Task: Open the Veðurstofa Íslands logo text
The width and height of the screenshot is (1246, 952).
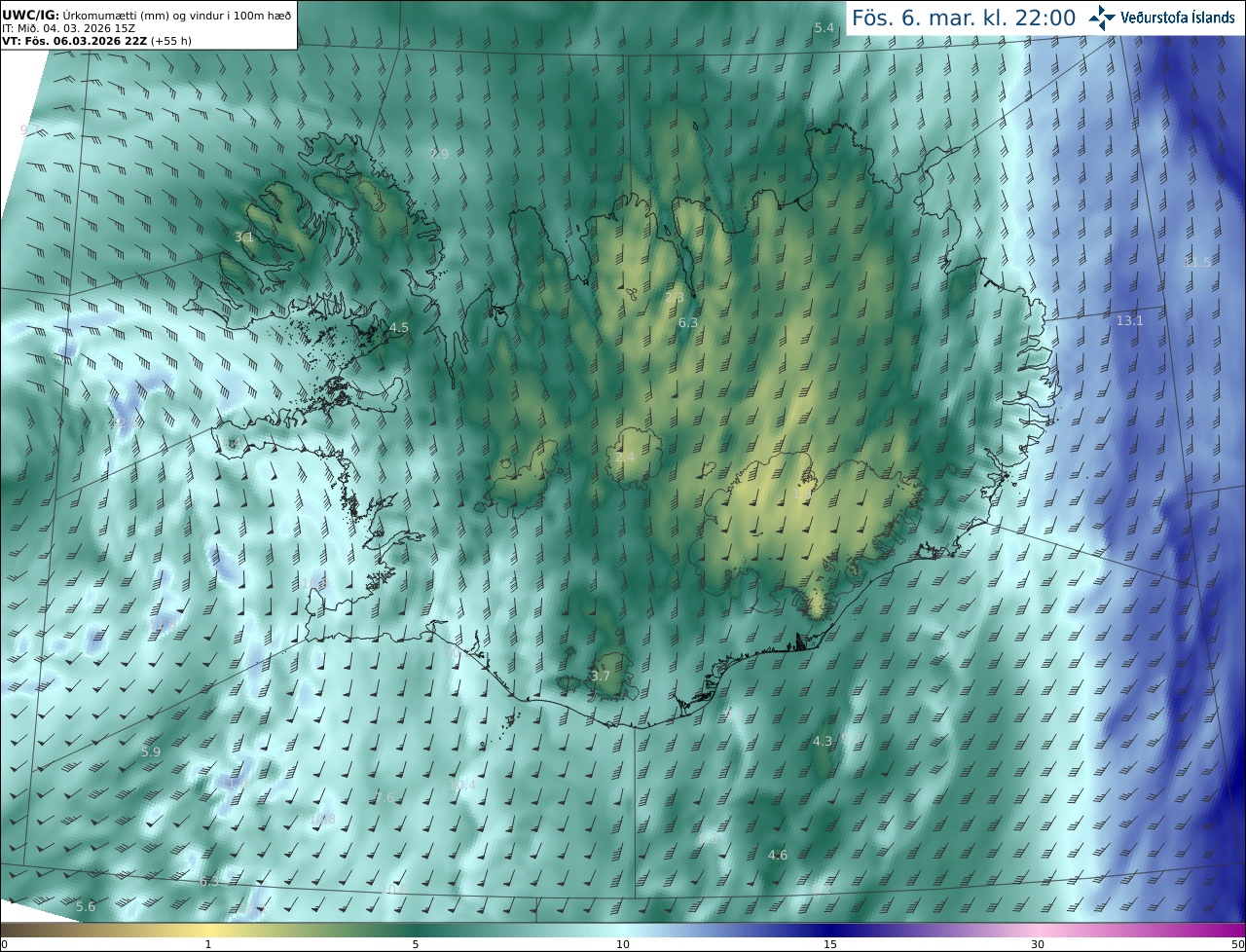Action: click(1178, 18)
